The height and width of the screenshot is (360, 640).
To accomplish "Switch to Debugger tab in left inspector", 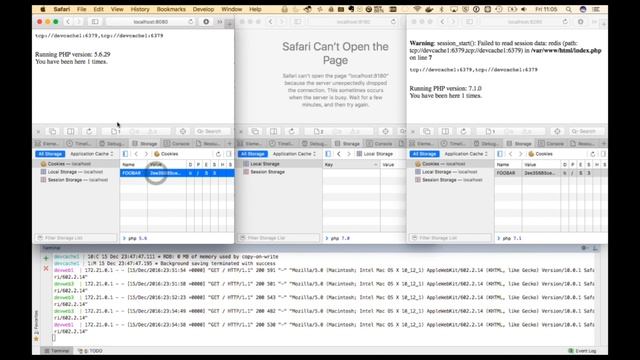I will click(112, 144).
